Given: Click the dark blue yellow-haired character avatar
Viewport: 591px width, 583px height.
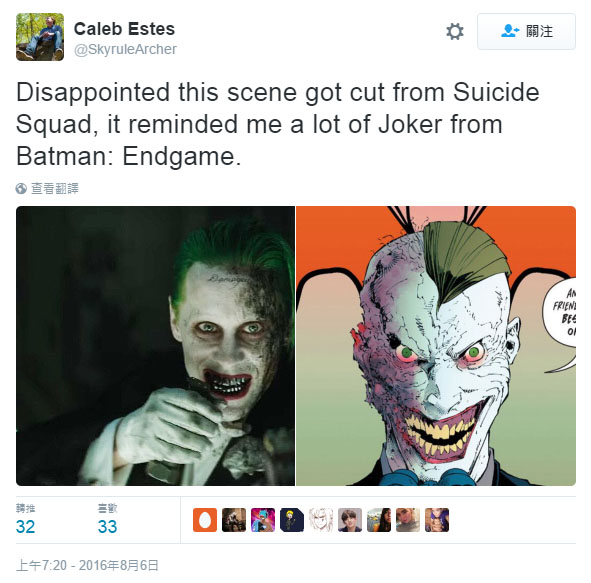Looking at the screenshot, I should coord(292,520).
